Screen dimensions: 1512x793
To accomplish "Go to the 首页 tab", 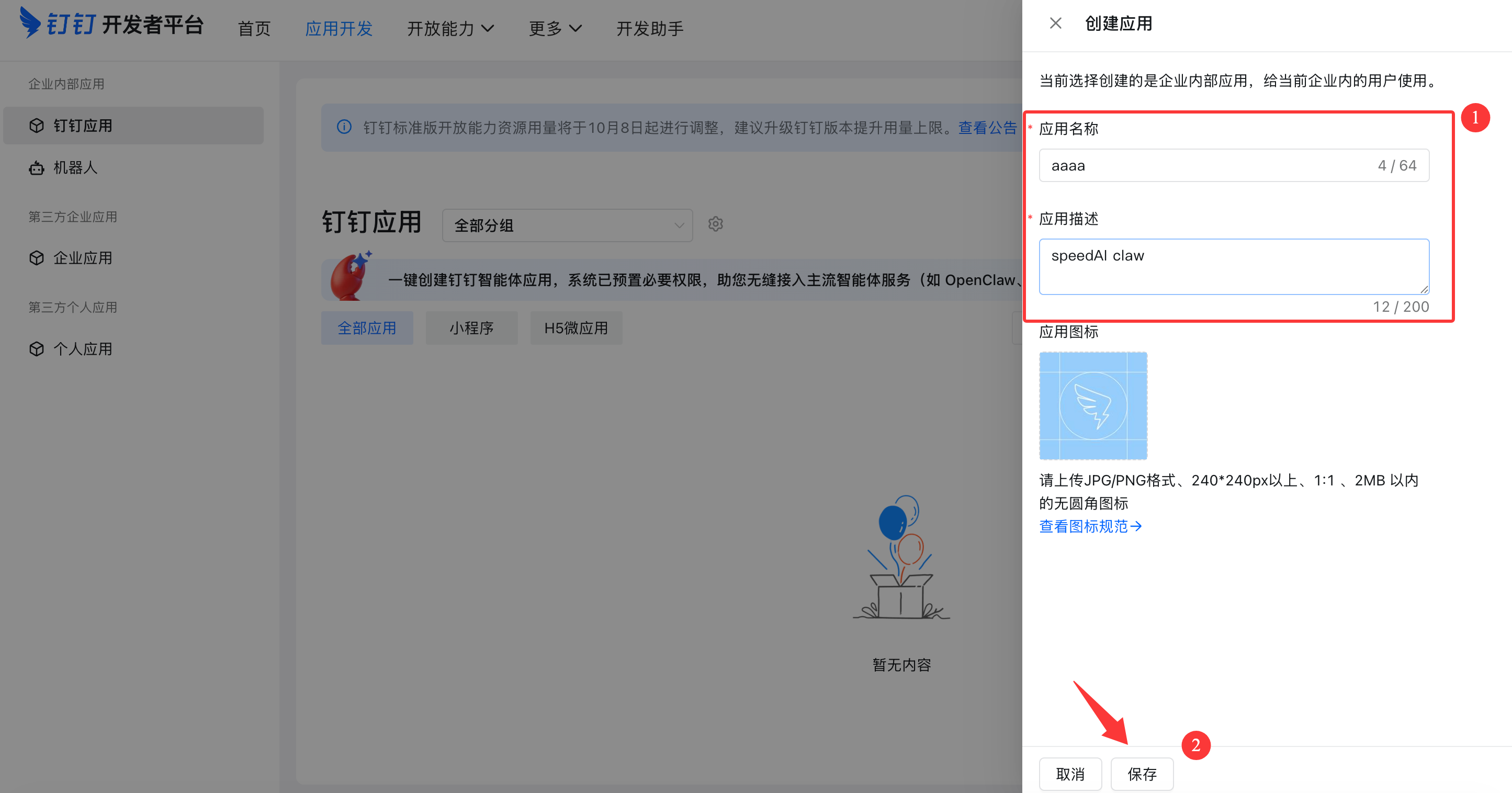I will pyautogui.click(x=254, y=28).
